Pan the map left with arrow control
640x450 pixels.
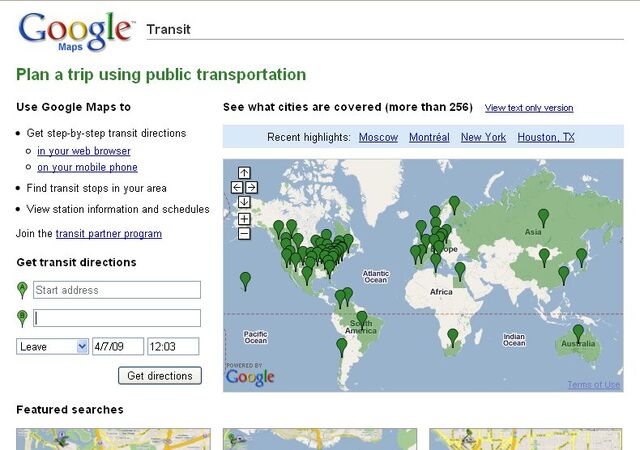pos(237,187)
